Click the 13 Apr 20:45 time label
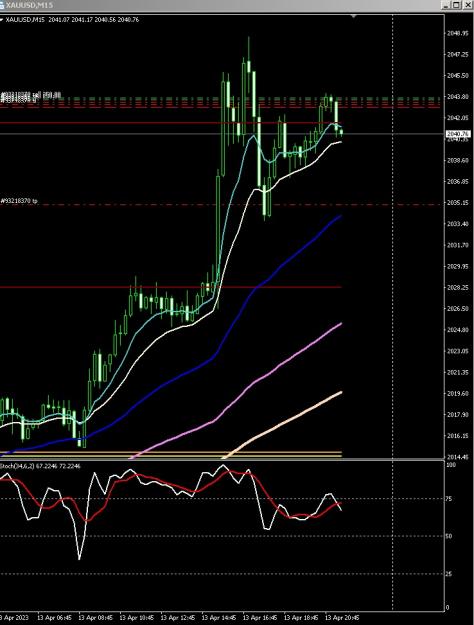 [x=342, y=617]
